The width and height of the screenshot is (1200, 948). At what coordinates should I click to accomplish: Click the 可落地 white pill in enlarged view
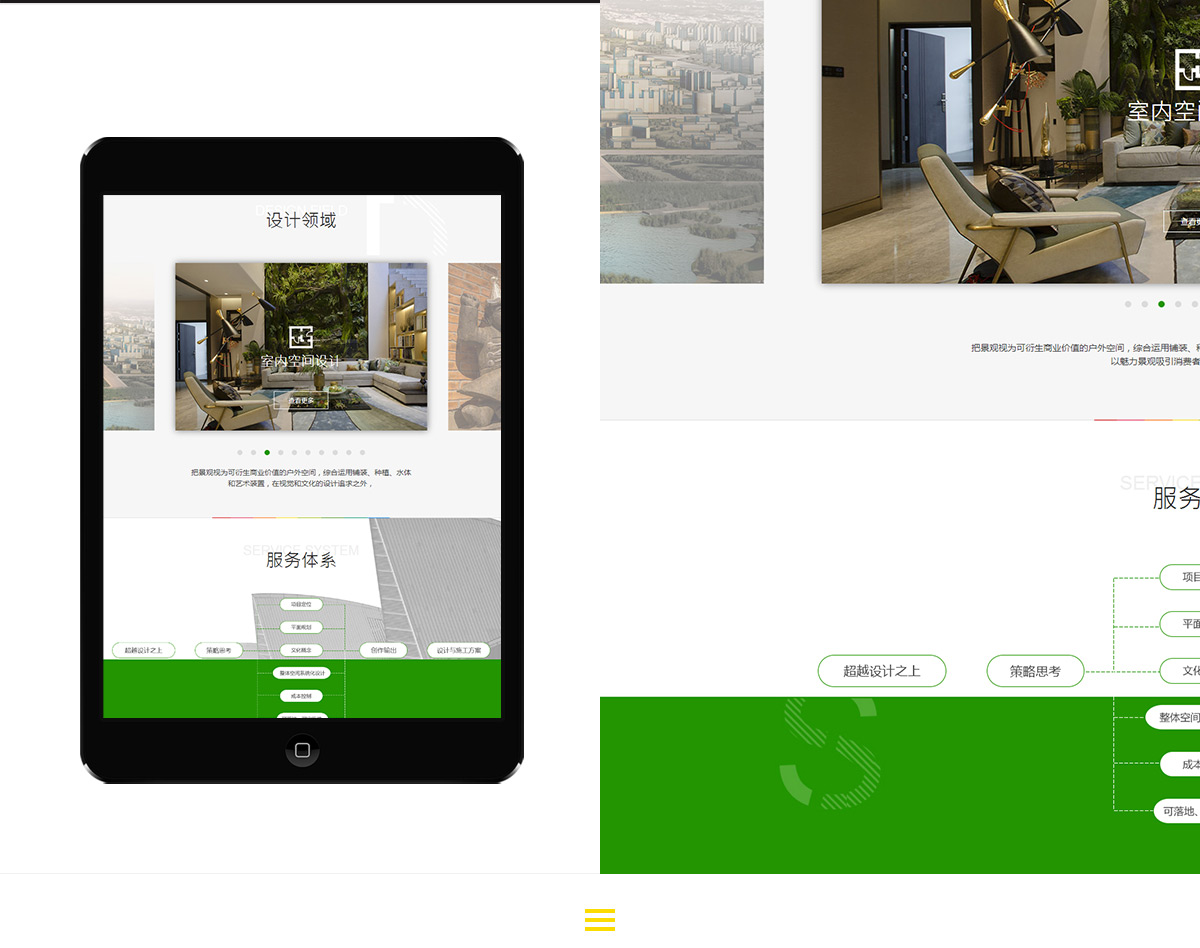click(x=1176, y=811)
